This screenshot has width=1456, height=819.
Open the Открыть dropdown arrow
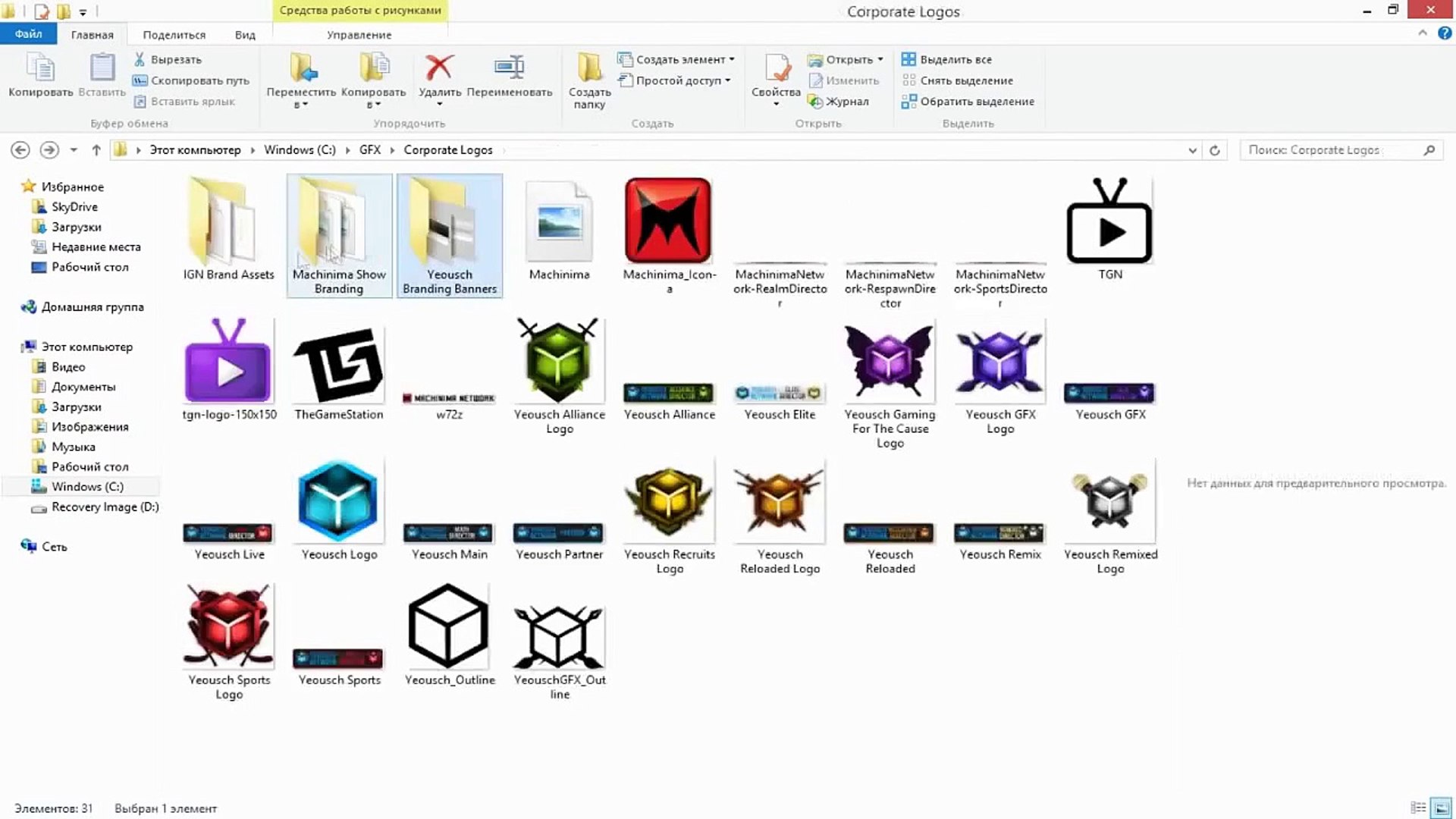tap(880, 59)
